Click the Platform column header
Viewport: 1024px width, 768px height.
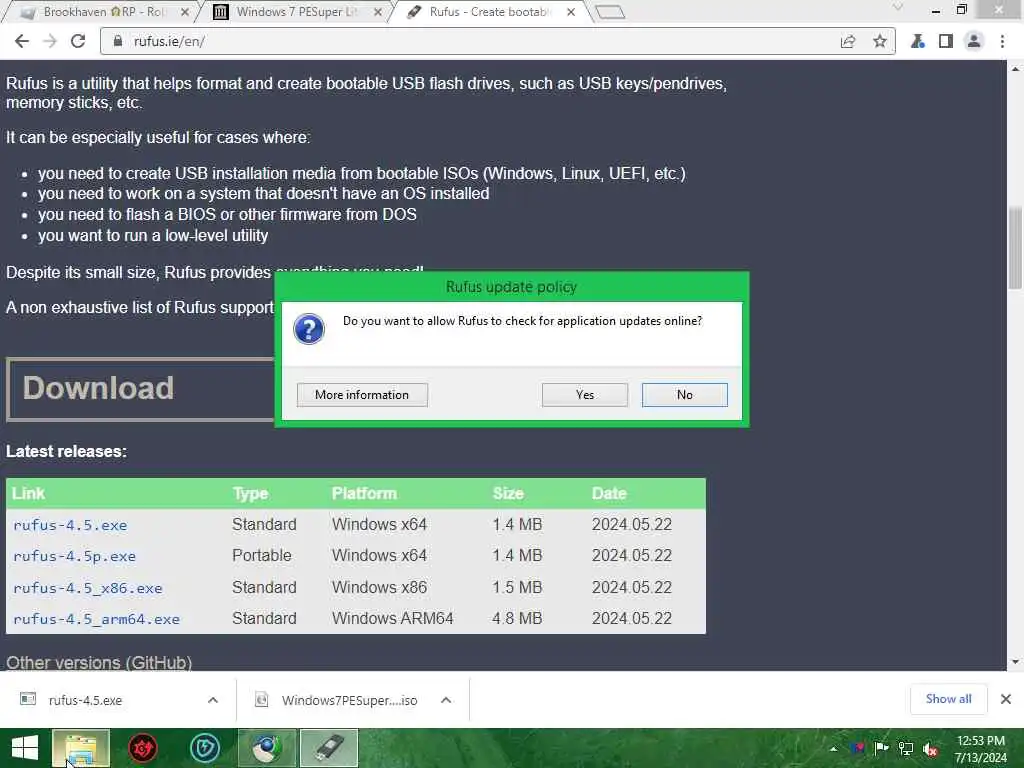point(364,494)
